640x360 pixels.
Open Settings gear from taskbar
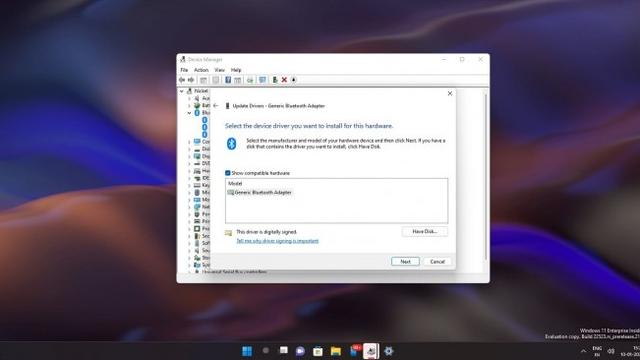389,351
